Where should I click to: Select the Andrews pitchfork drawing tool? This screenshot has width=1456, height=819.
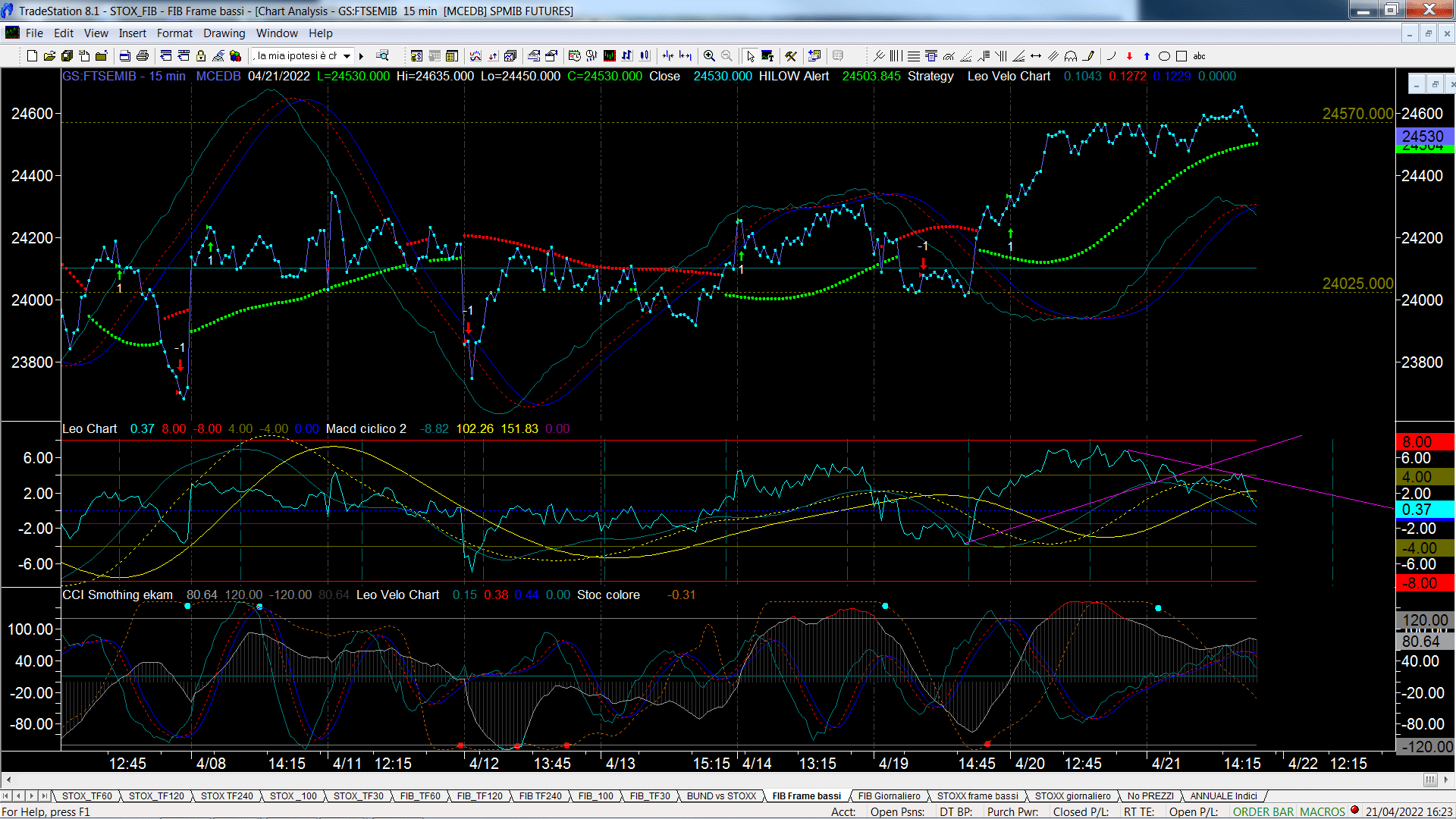tap(879, 56)
